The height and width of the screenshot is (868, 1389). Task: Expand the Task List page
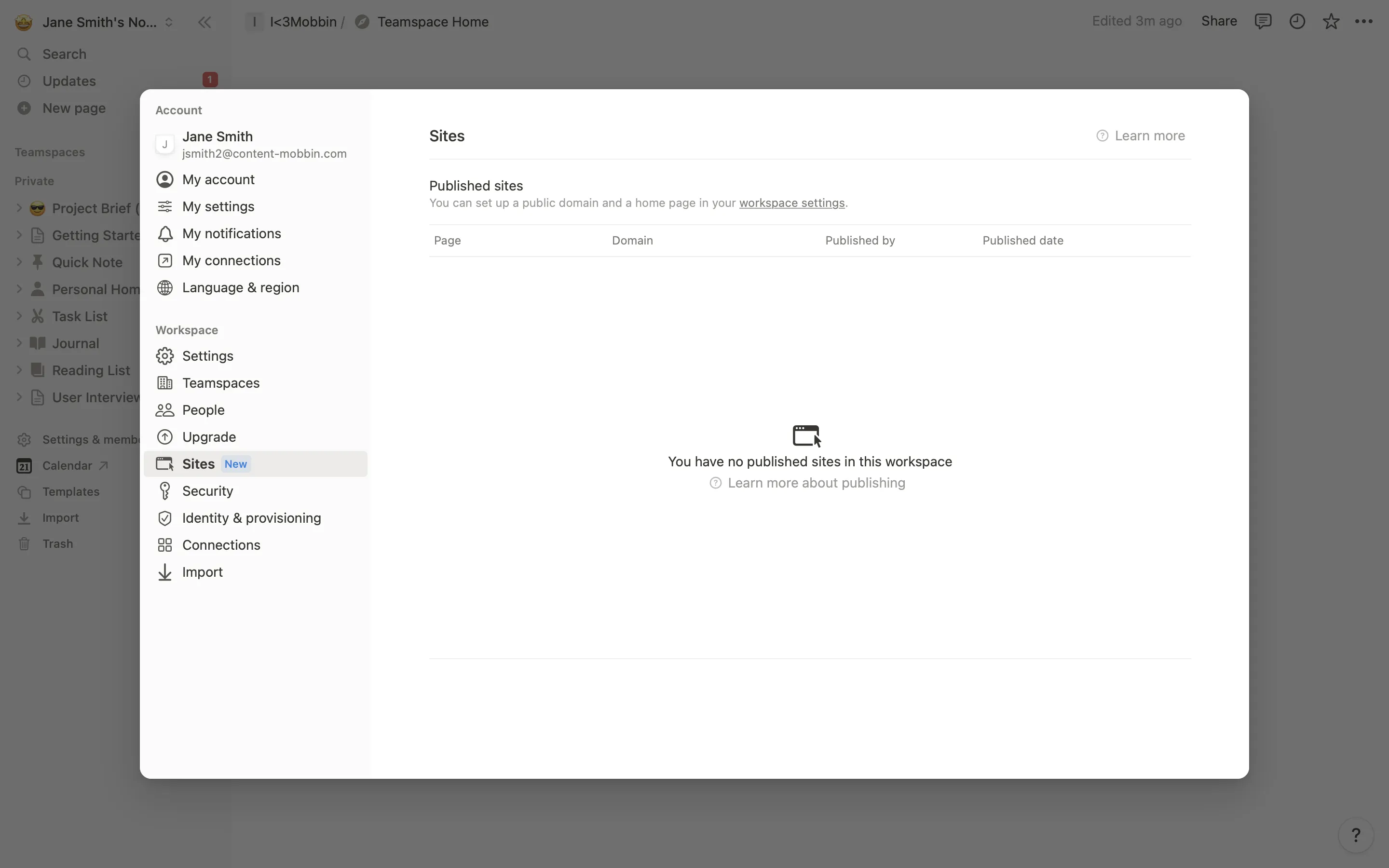[19, 316]
